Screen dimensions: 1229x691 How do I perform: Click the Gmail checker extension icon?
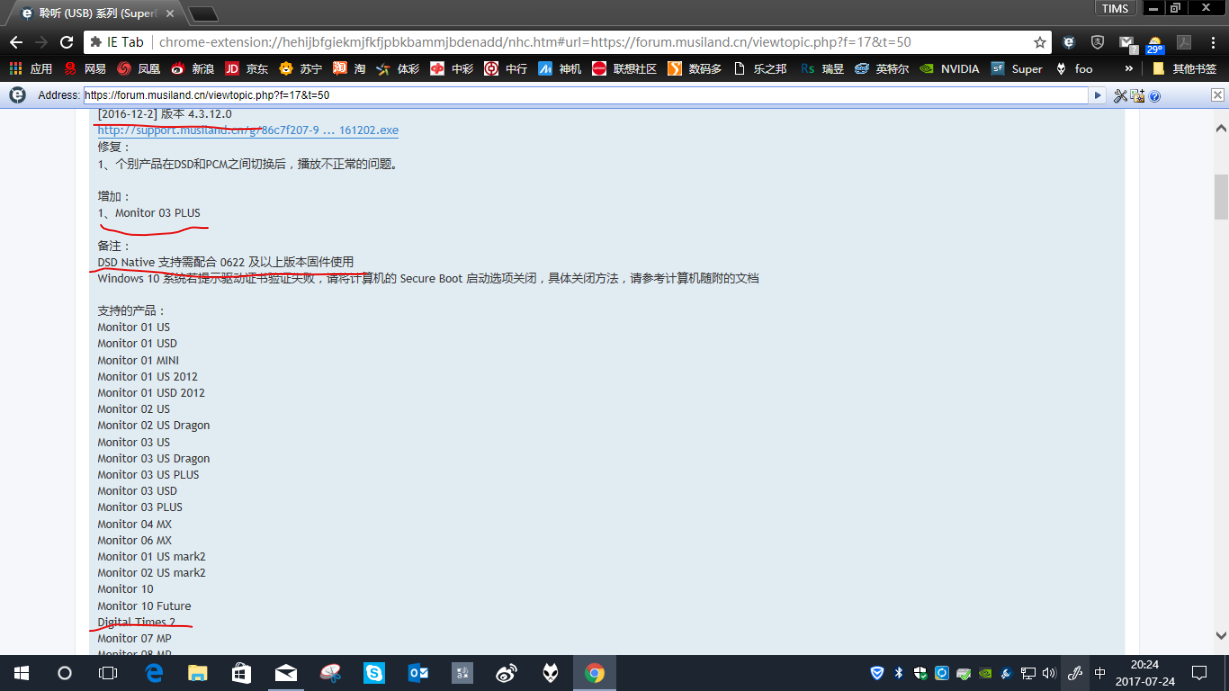point(1126,41)
